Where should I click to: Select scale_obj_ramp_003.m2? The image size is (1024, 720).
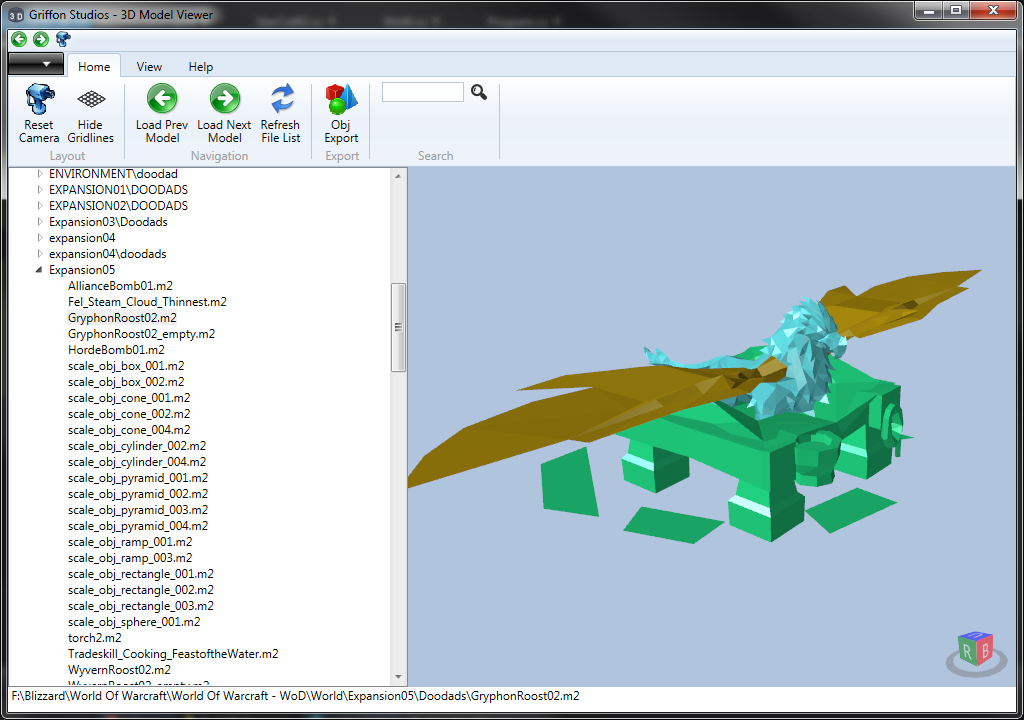pyautogui.click(x=130, y=558)
